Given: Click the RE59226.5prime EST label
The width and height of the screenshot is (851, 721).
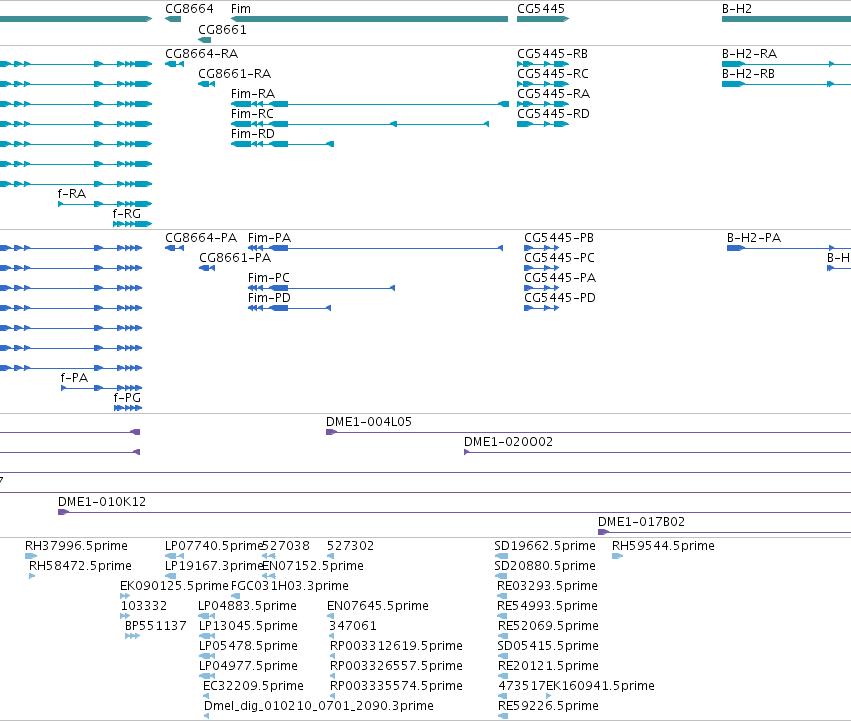Looking at the screenshot, I should (548, 706).
